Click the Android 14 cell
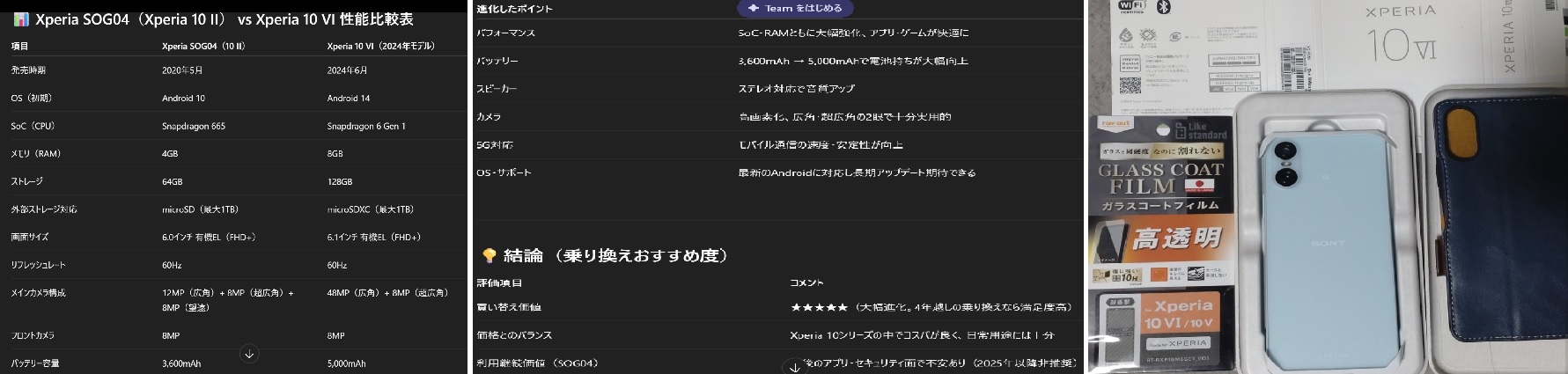 pyautogui.click(x=349, y=99)
